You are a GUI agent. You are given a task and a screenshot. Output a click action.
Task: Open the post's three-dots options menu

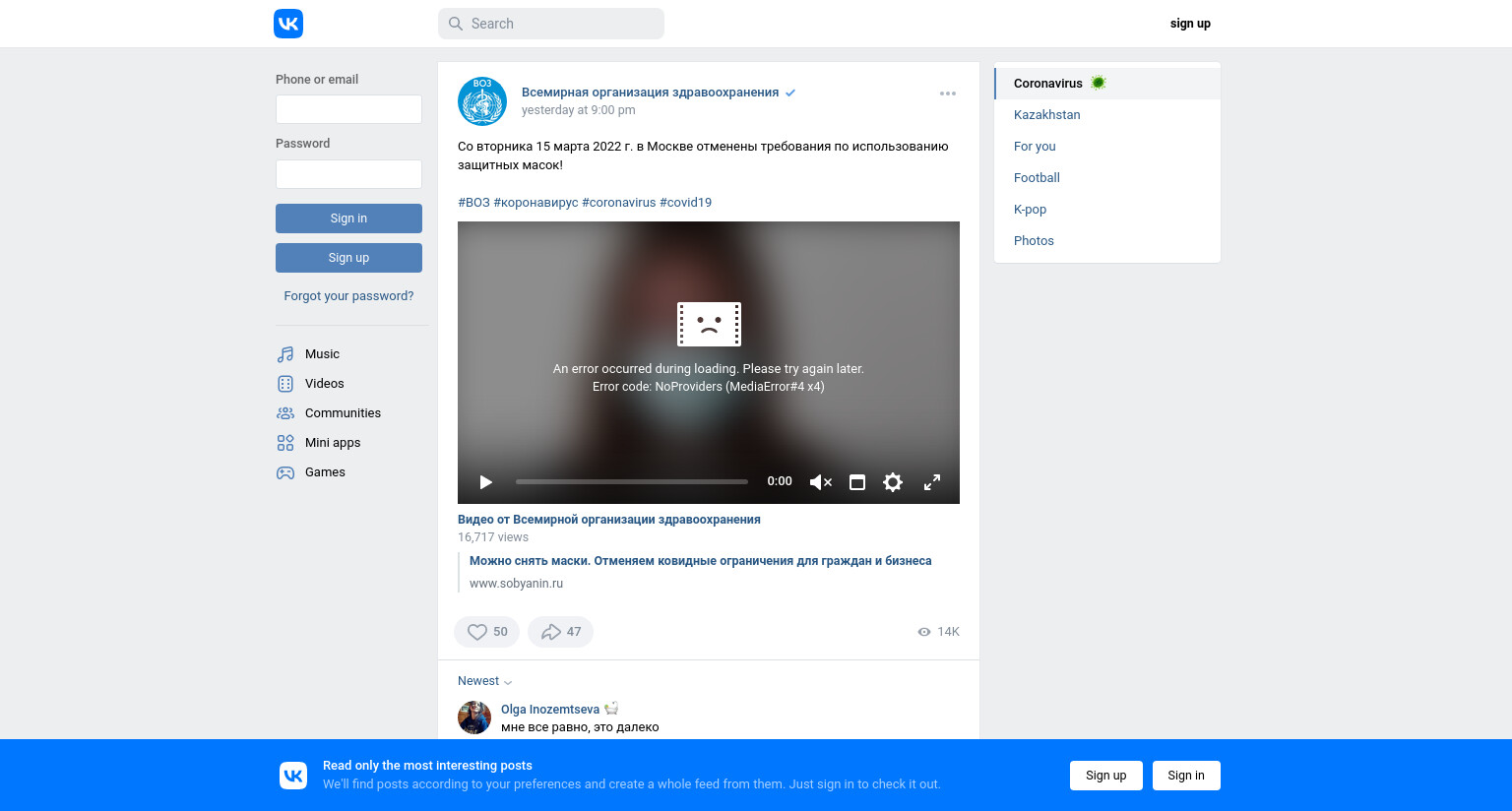coord(948,94)
